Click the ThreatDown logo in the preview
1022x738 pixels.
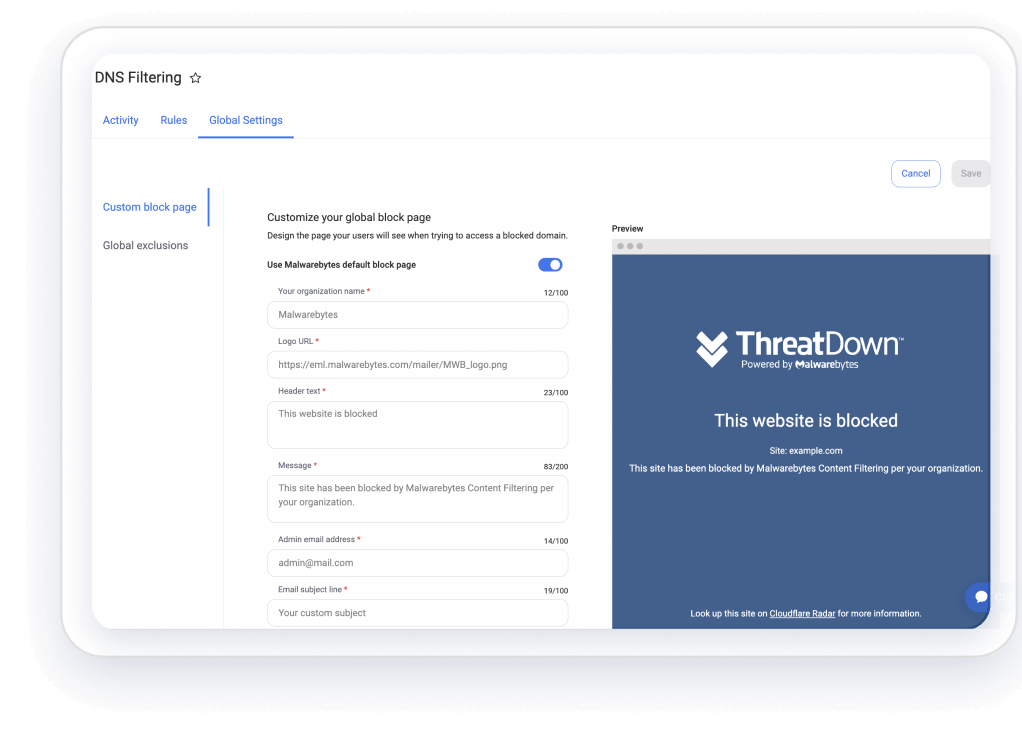coord(800,349)
